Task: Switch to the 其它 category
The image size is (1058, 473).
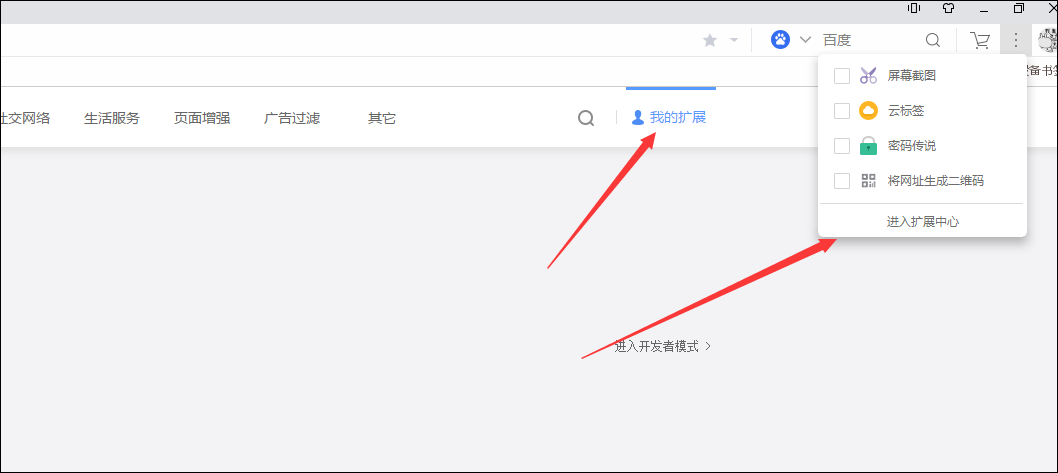Action: pyautogui.click(x=381, y=119)
